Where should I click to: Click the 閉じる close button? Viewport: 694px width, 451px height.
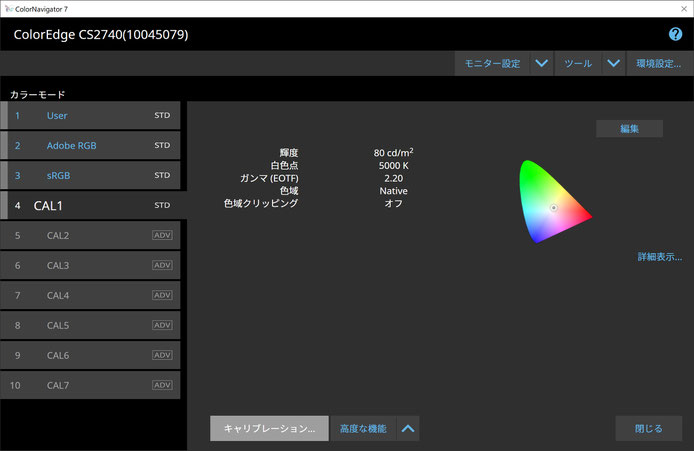pyautogui.click(x=649, y=428)
